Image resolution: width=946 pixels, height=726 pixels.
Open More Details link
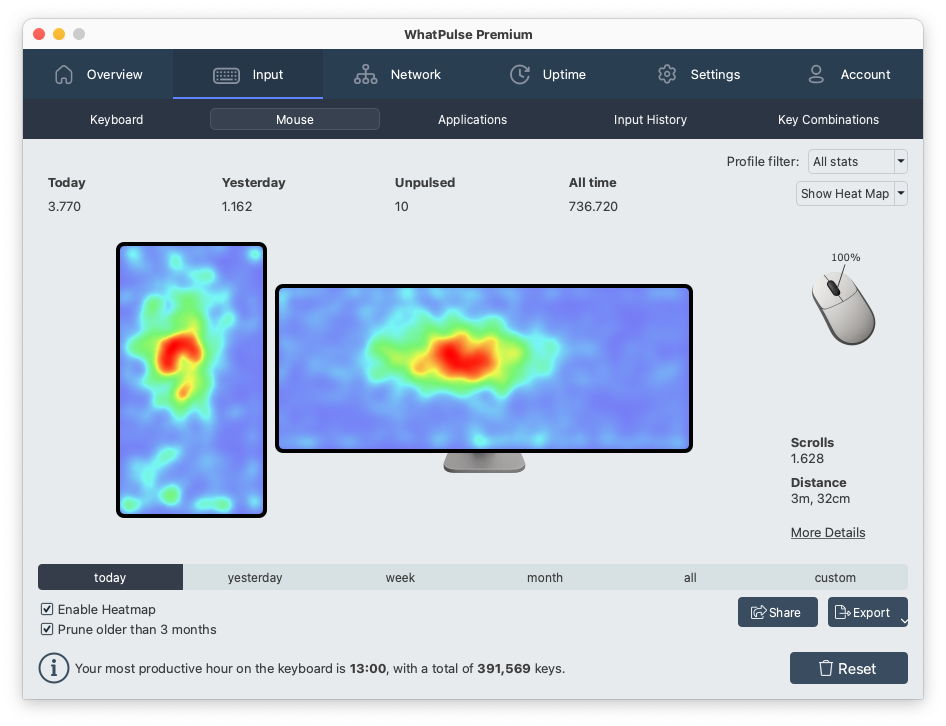[x=827, y=532]
